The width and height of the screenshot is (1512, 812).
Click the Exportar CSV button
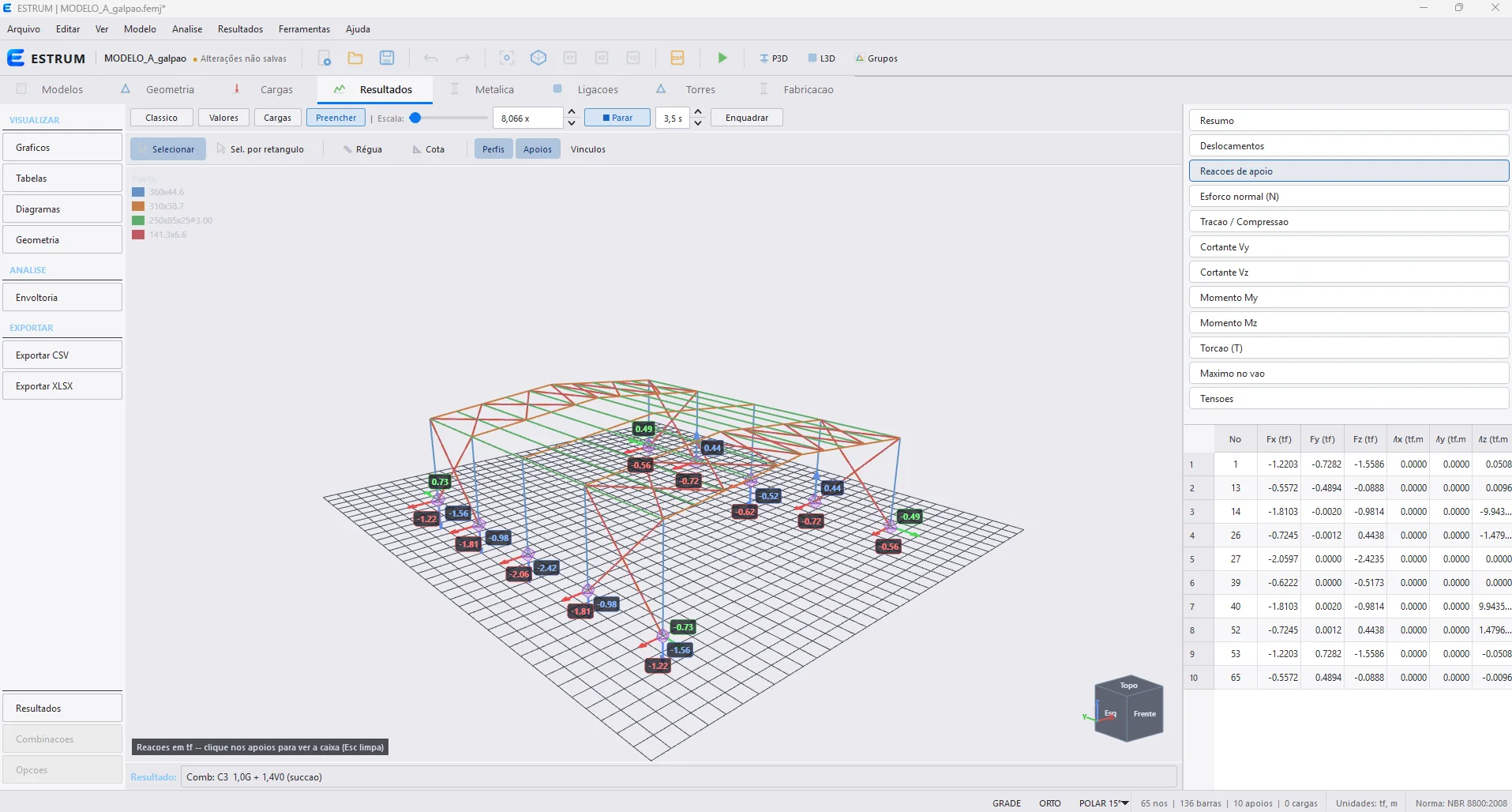[x=62, y=355]
